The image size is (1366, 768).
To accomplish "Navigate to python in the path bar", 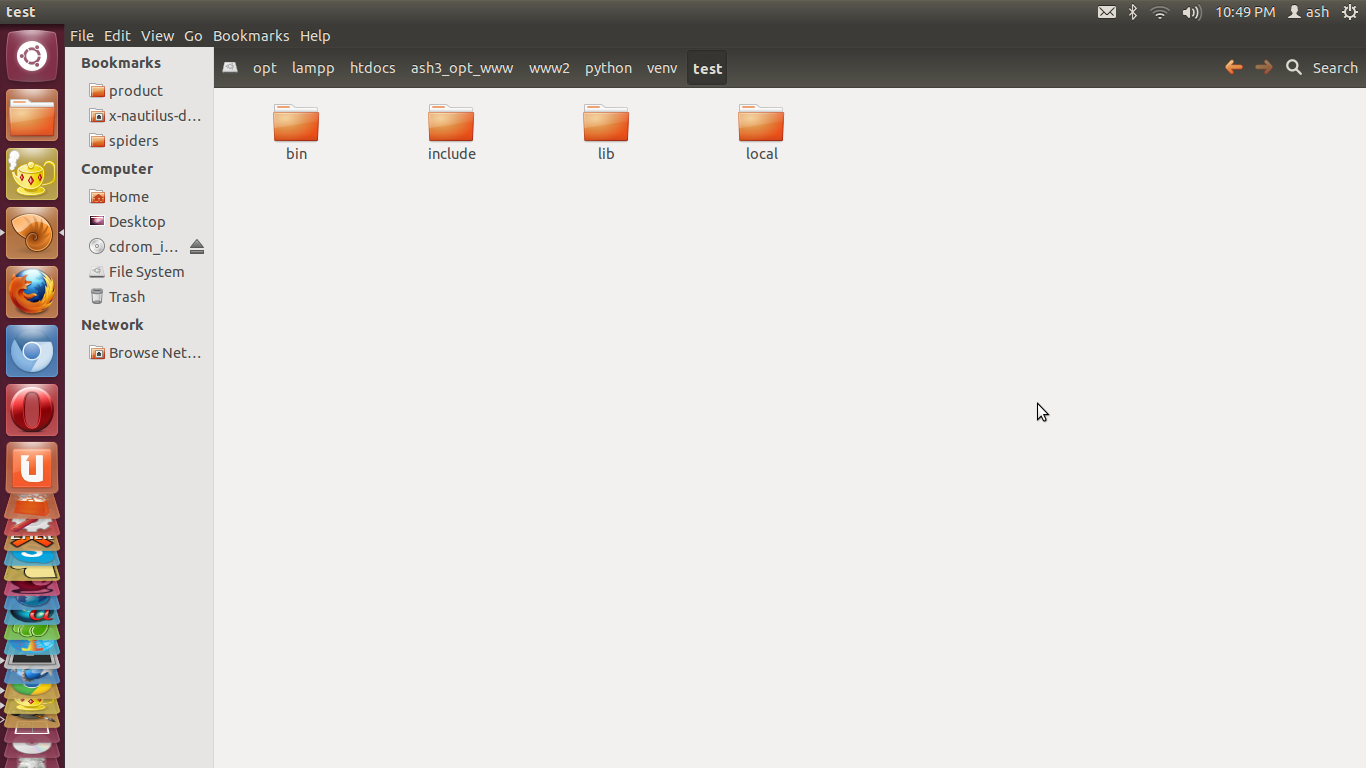I will [x=609, y=68].
